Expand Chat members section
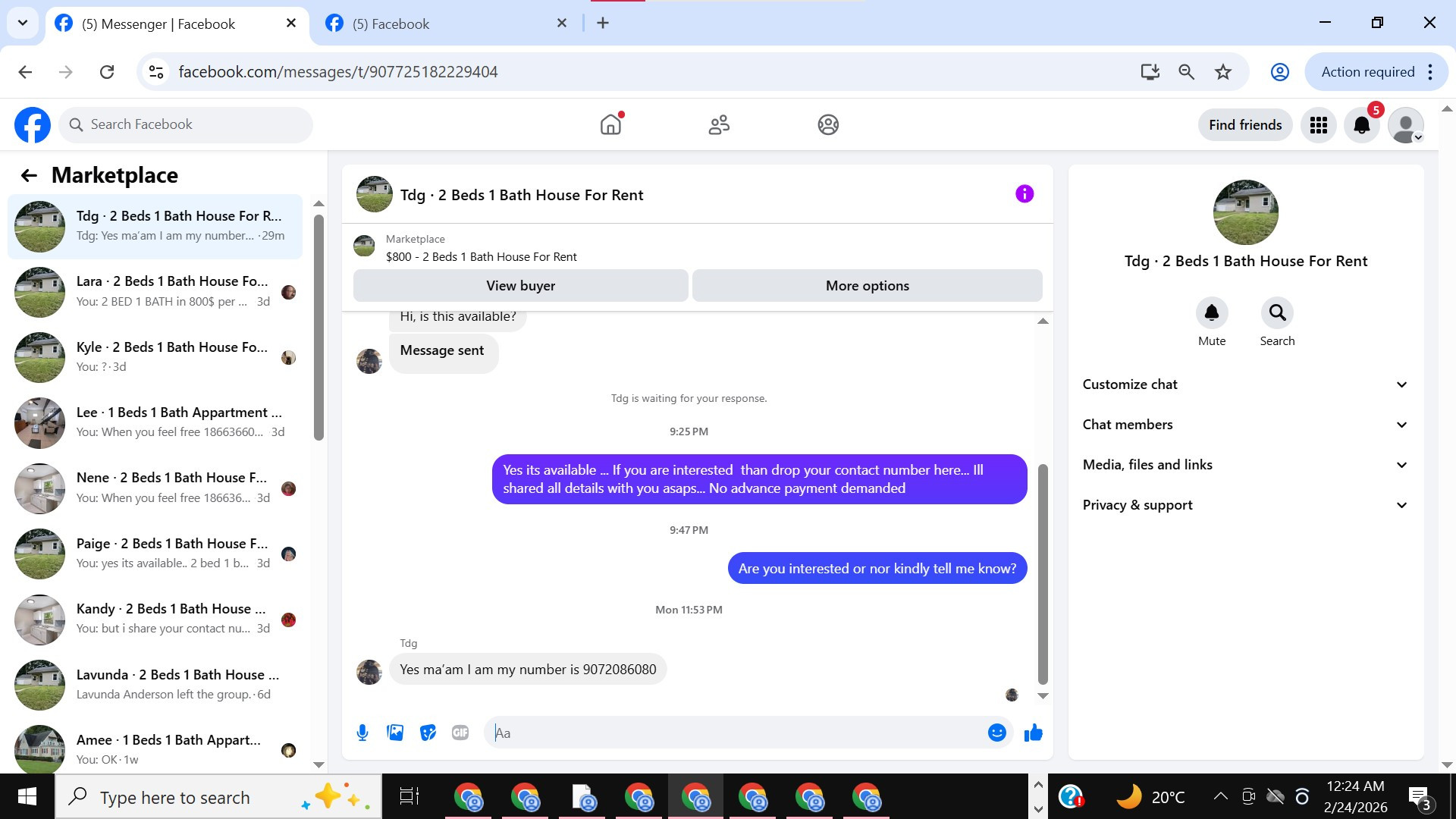The image size is (1456, 819). click(1245, 425)
